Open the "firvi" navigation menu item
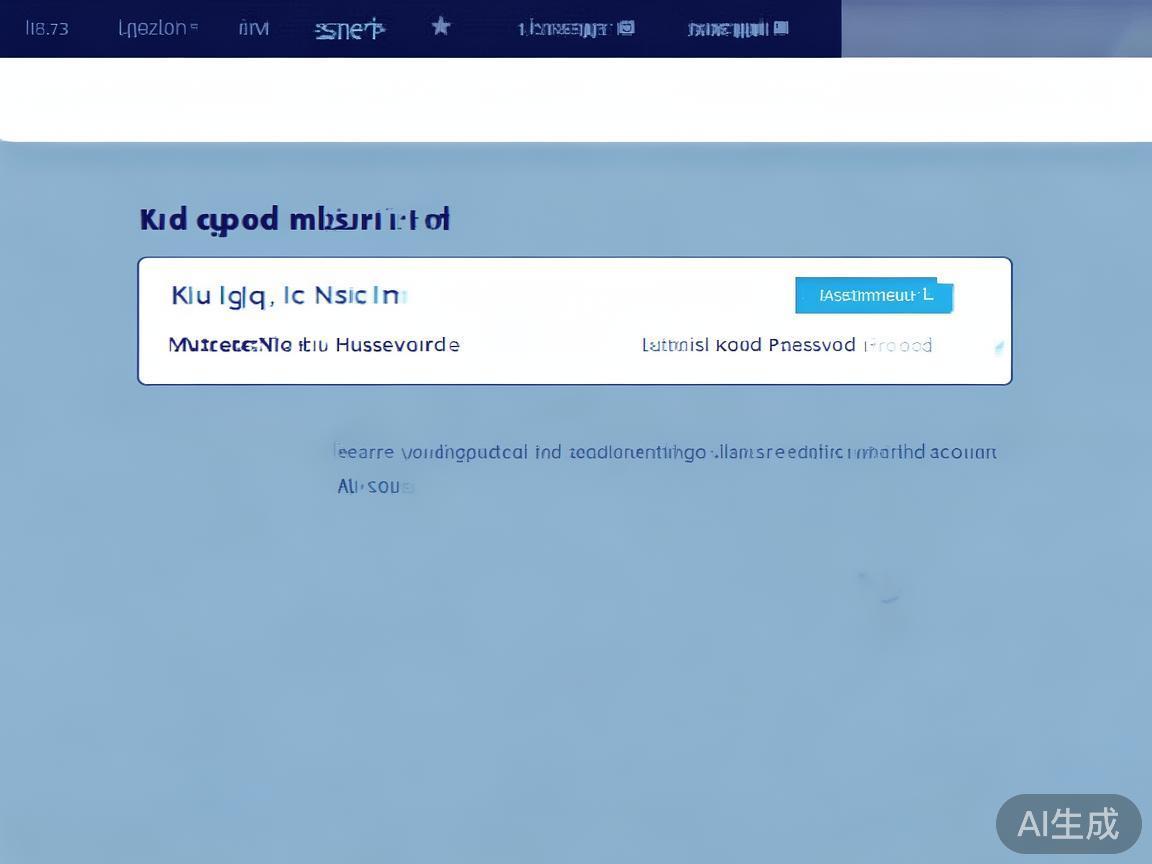Viewport: 1152px width, 864px height. coord(253,28)
